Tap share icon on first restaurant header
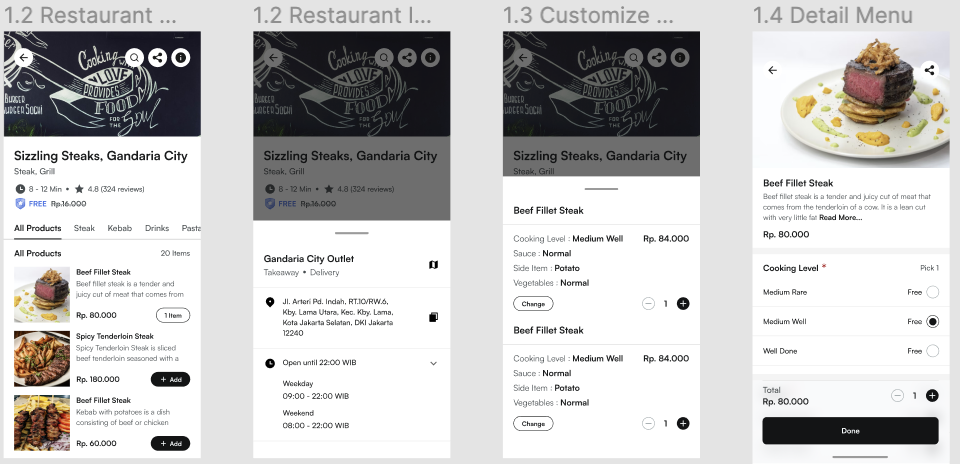 [x=157, y=57]
